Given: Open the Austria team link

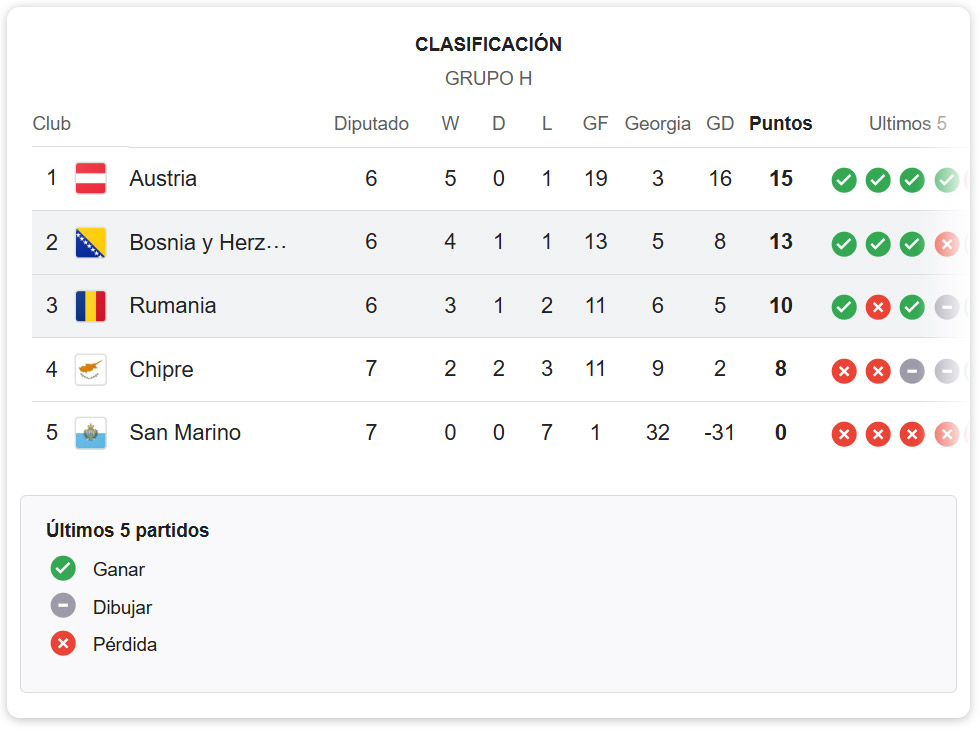Looking at the screenshot, I should click(x=163, y=179).
